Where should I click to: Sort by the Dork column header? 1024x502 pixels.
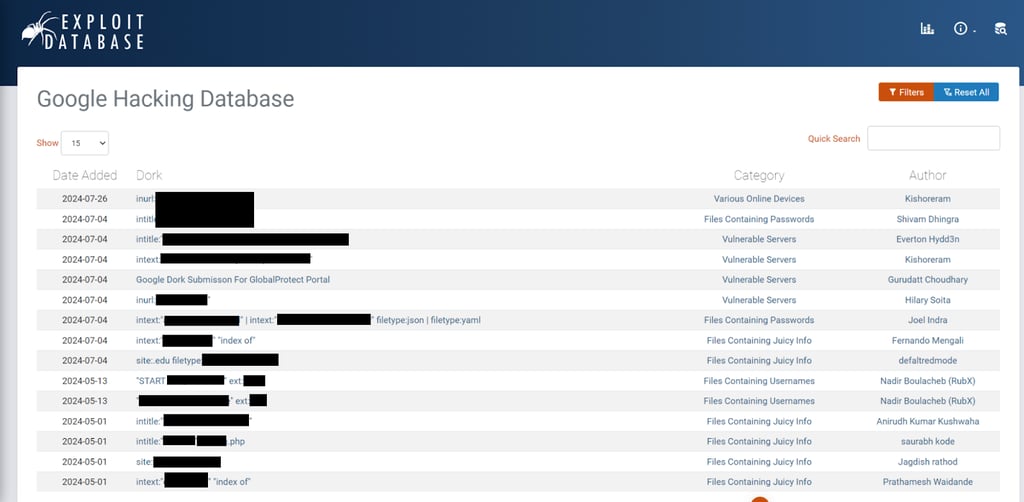pyautogui.click(x=149, y=175)
